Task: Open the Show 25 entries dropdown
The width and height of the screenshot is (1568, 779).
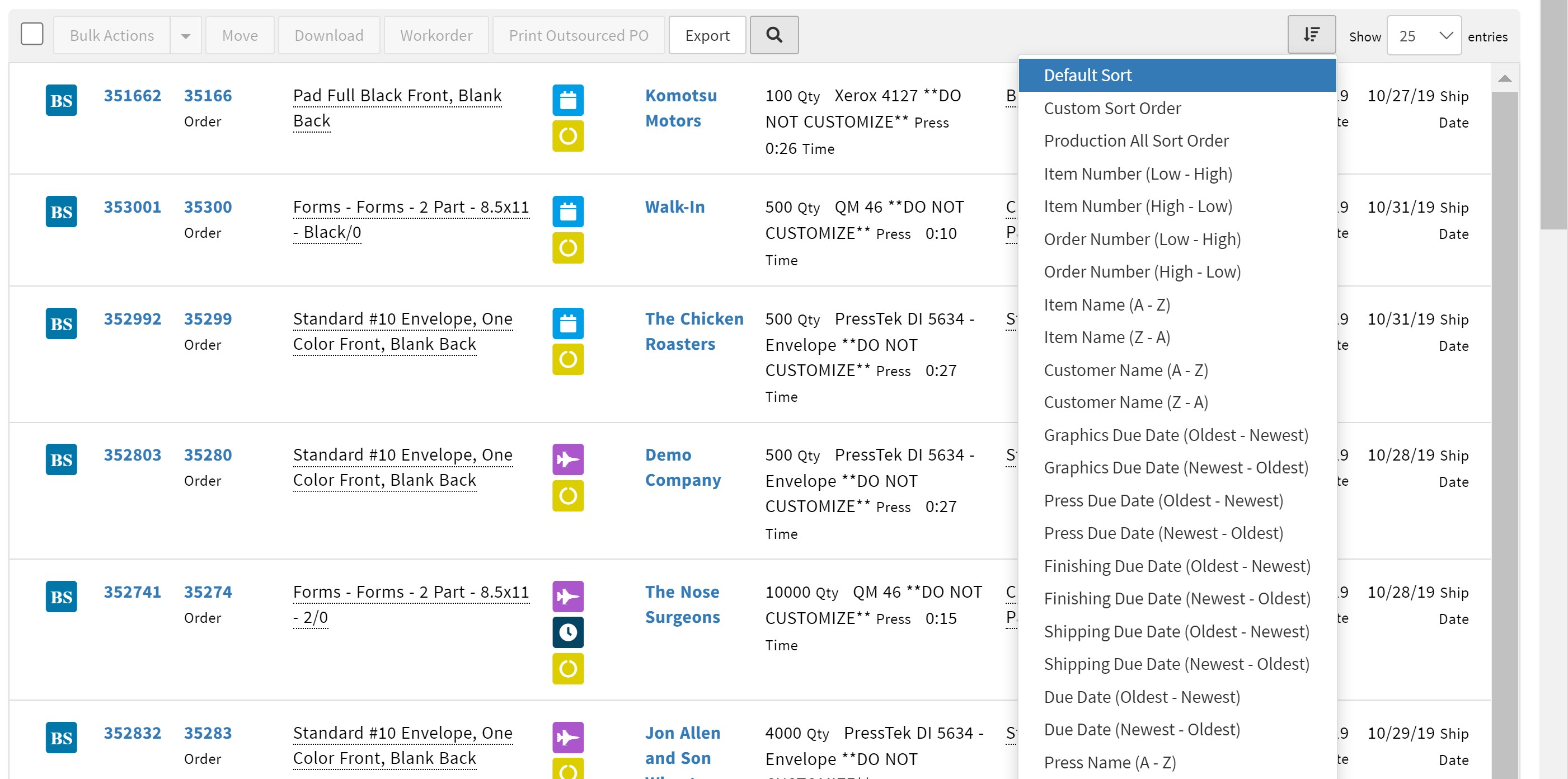Action: [1423, 36]
